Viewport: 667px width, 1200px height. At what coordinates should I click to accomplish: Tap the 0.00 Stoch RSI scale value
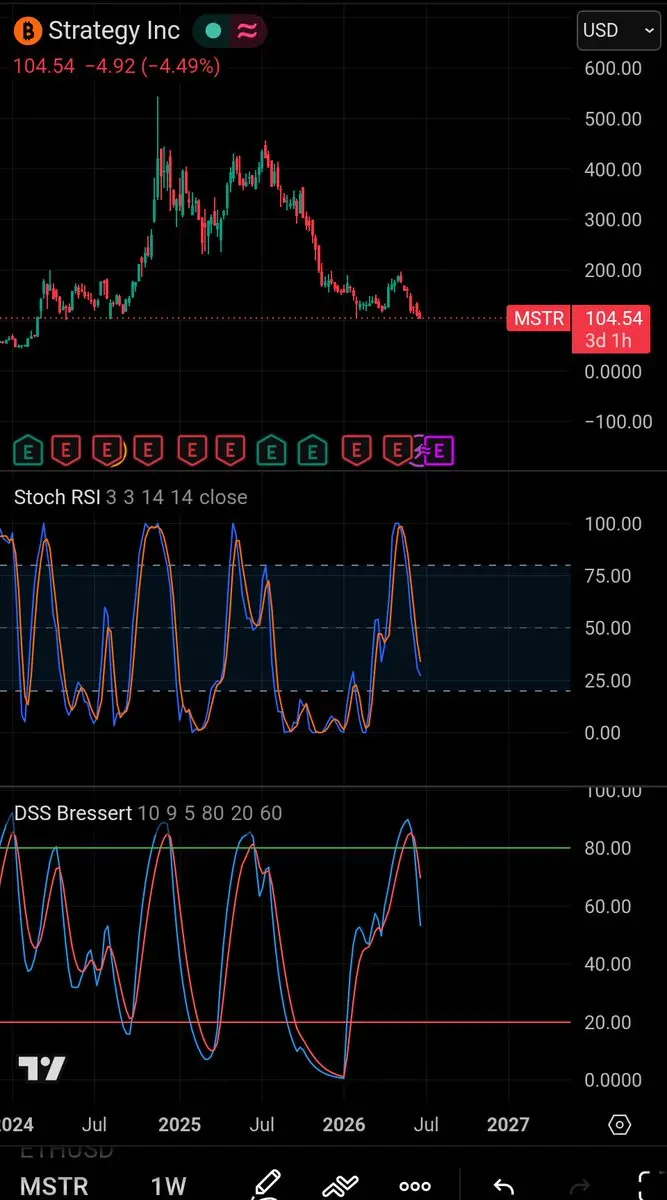[601, 733]
